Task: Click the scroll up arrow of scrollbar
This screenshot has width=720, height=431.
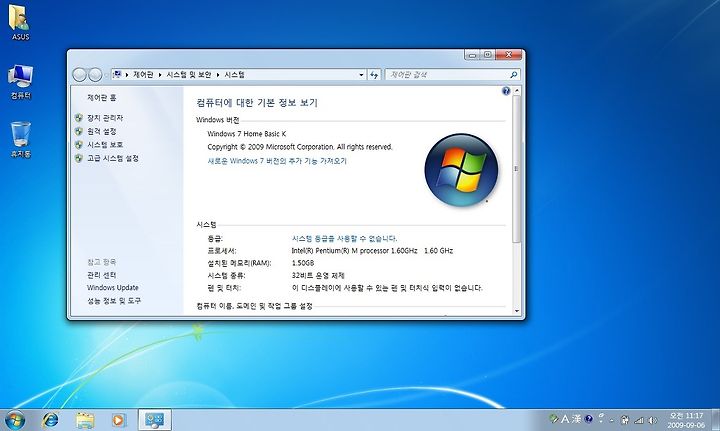Action: (x=517, y=91)
